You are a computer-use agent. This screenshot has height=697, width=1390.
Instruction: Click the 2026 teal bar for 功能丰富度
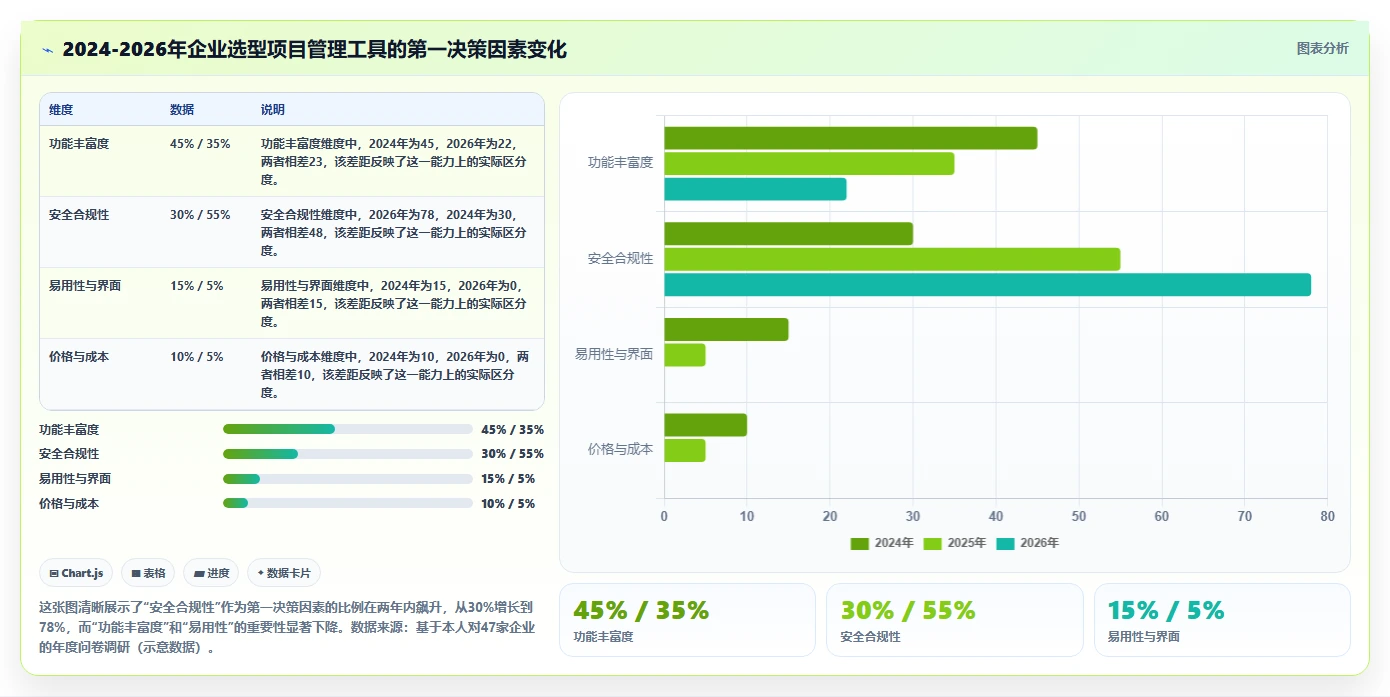coord(755,189)
